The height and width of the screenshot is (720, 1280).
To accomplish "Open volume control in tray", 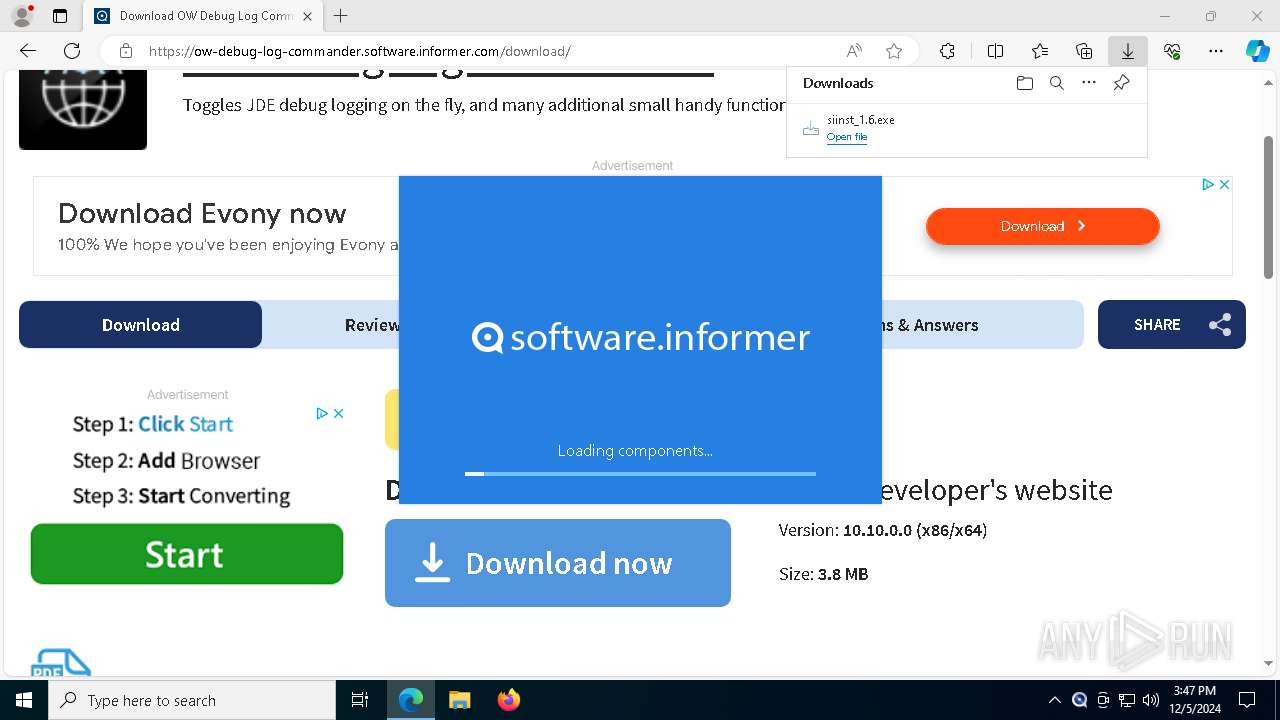I will point(1151,700).
